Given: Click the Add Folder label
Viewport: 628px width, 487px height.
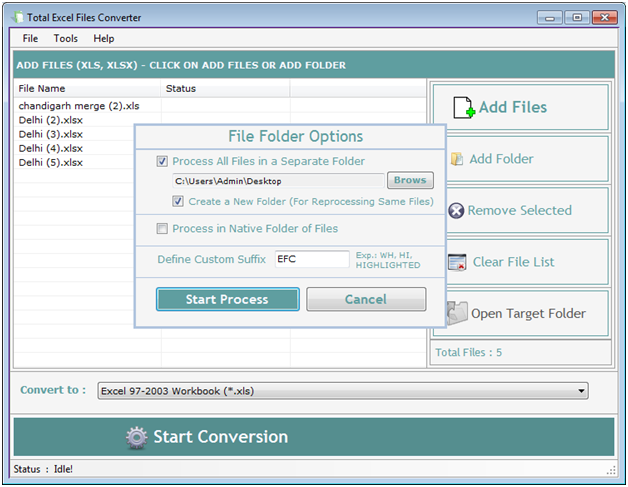Looking at the screenshot, I should click(x=501, y=159).
